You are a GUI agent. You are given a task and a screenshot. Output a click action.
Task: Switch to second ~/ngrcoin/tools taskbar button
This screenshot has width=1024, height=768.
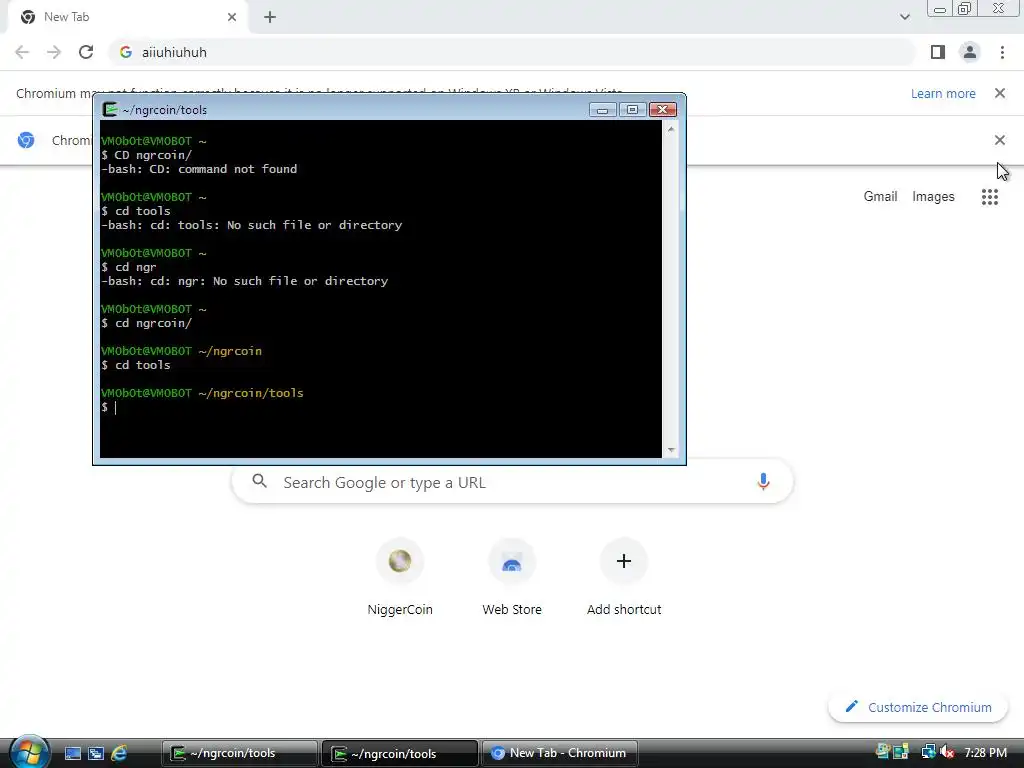tap(400, 753)
